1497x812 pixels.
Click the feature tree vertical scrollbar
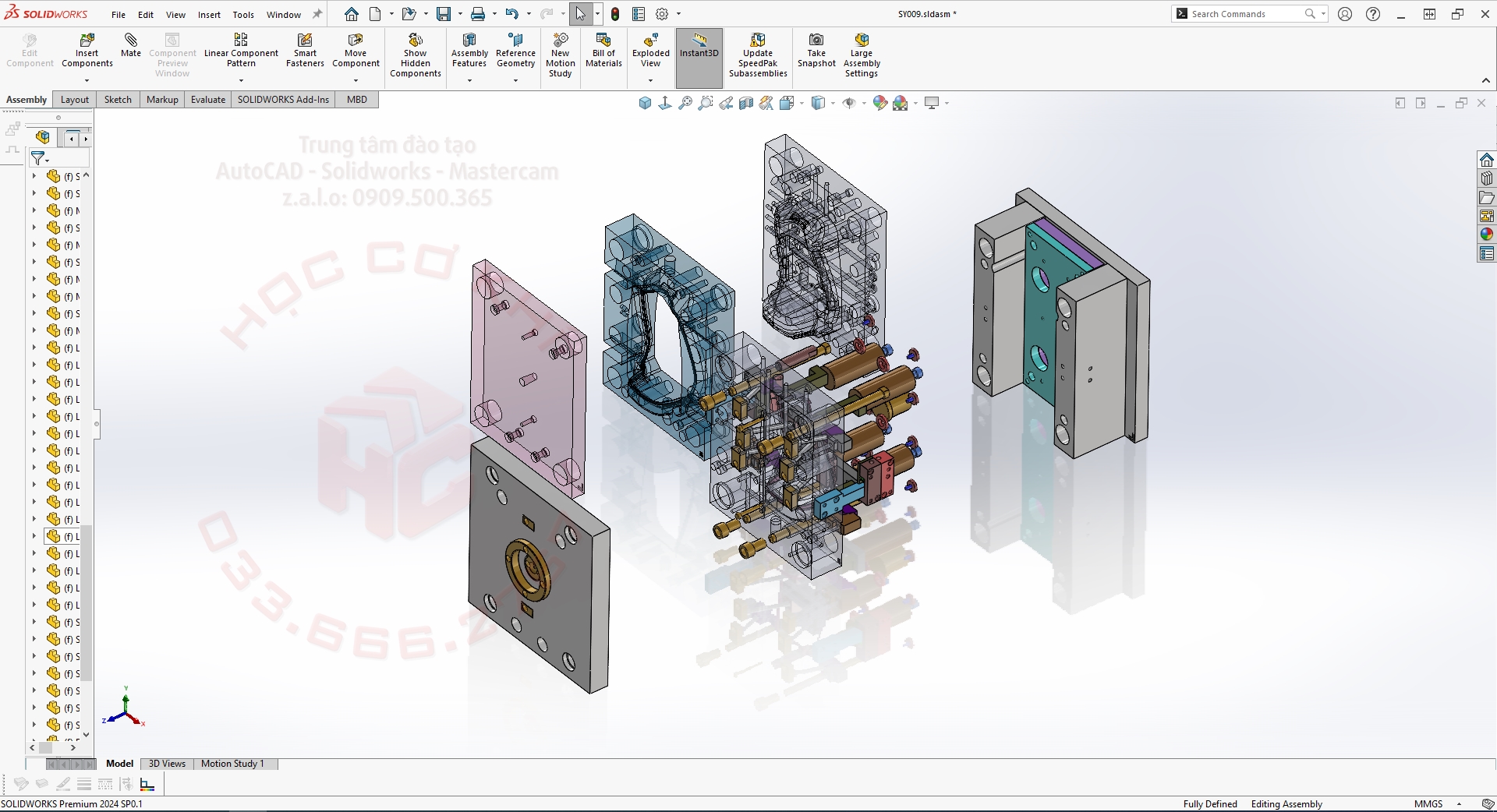87,602
